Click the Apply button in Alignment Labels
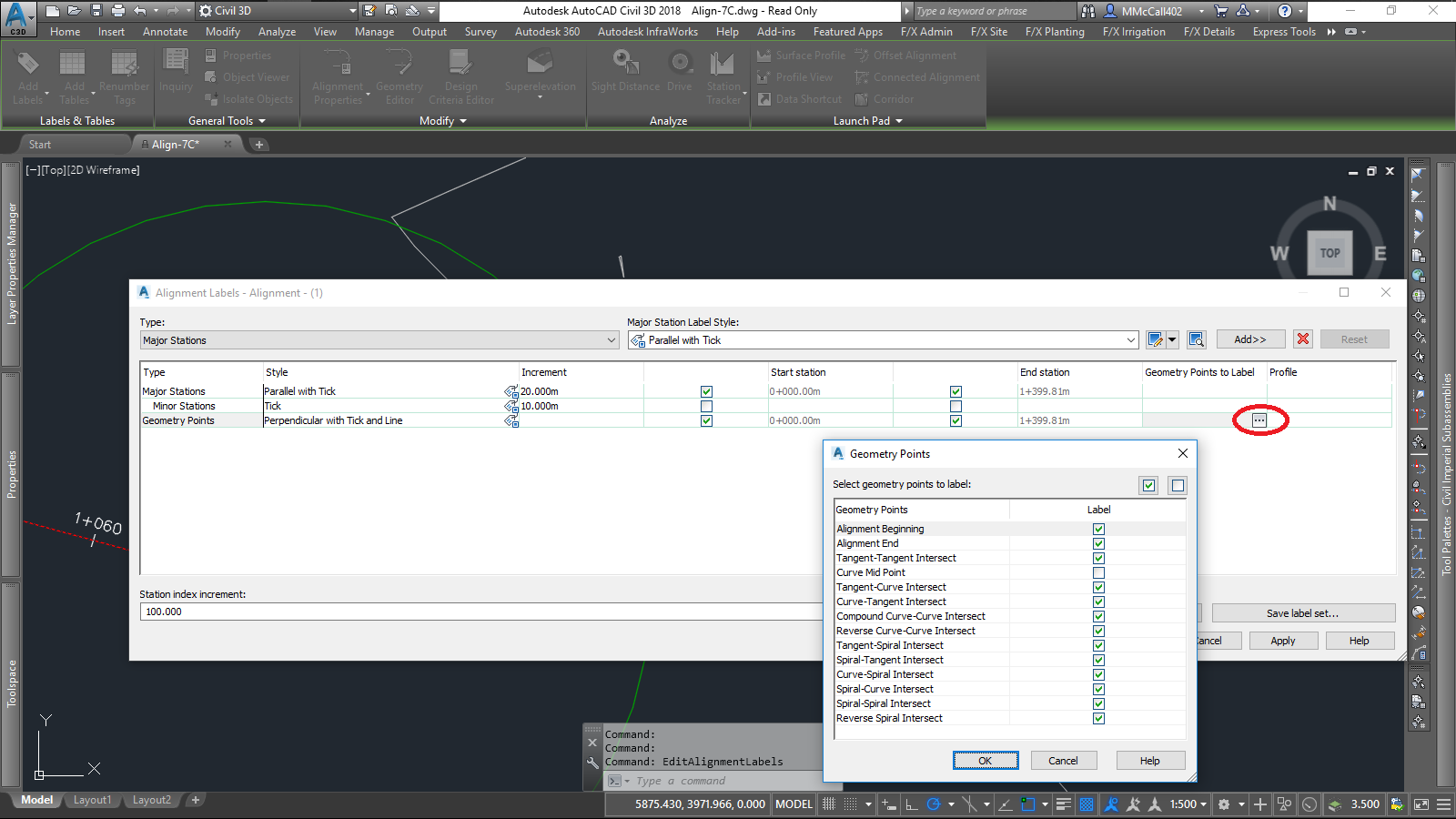 pos(1283,641)
